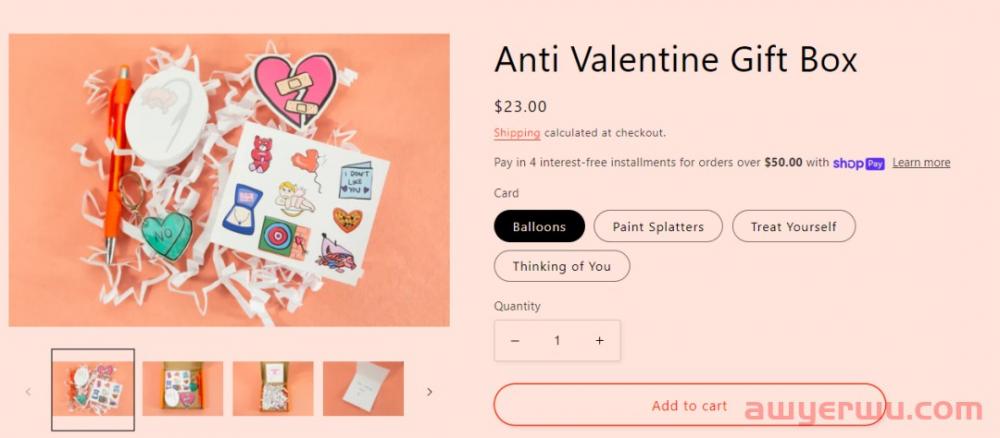Select the Thinking of You card
Screen dimensions: 1000x438
[x=561, y=266]
